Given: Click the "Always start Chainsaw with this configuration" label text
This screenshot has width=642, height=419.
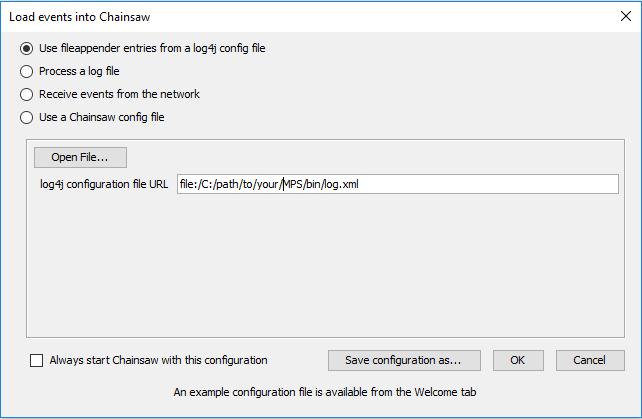Looking at the screenshot, I should (158, 360).
